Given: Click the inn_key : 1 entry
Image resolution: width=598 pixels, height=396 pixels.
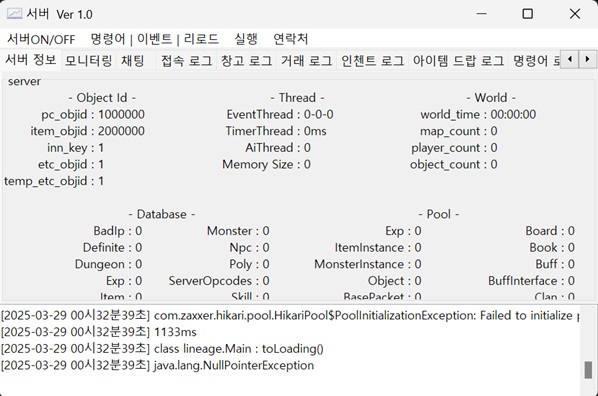Looking at the screenshot, I should pyautogui.click(x=75, y=148).
